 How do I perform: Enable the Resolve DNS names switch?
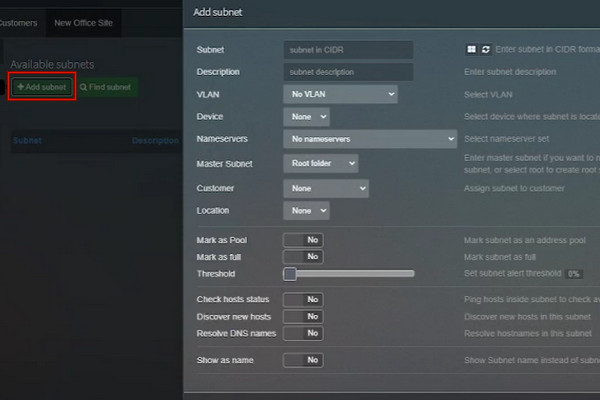pyautogui.click(x=303, y=333)
